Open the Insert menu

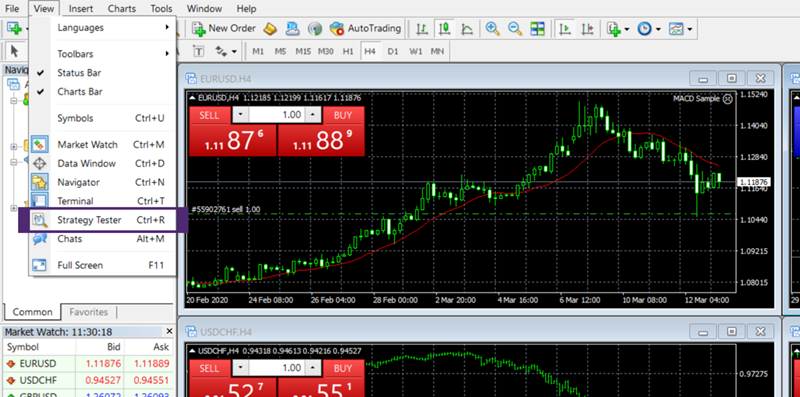pos(81,9)
